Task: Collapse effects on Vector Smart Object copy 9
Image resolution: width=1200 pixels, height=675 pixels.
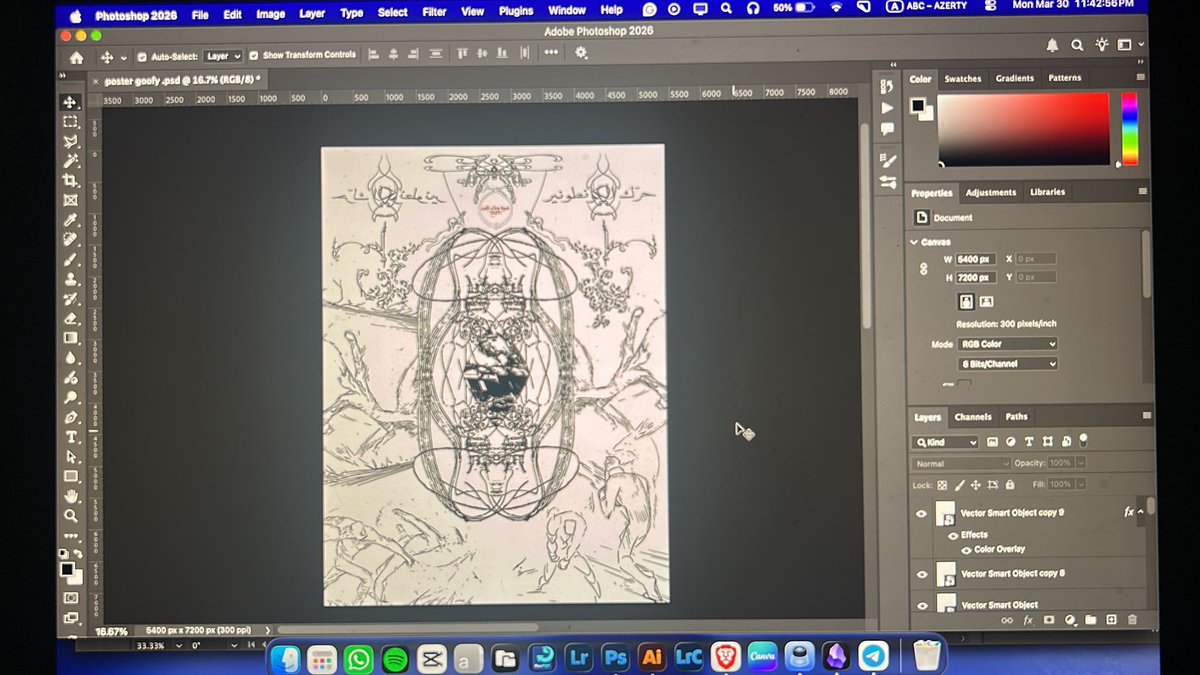Action: tap(1140, 512)
